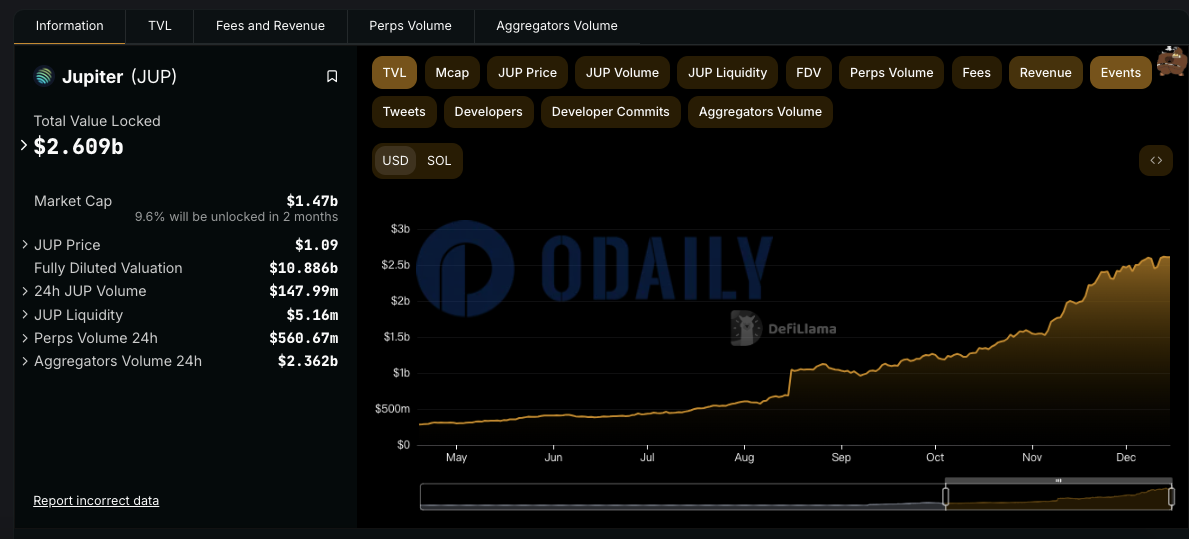The height and width of the screenshot is (539, 1189).
Task: Click the unselected range area in chart navigator
Action: 682,497
